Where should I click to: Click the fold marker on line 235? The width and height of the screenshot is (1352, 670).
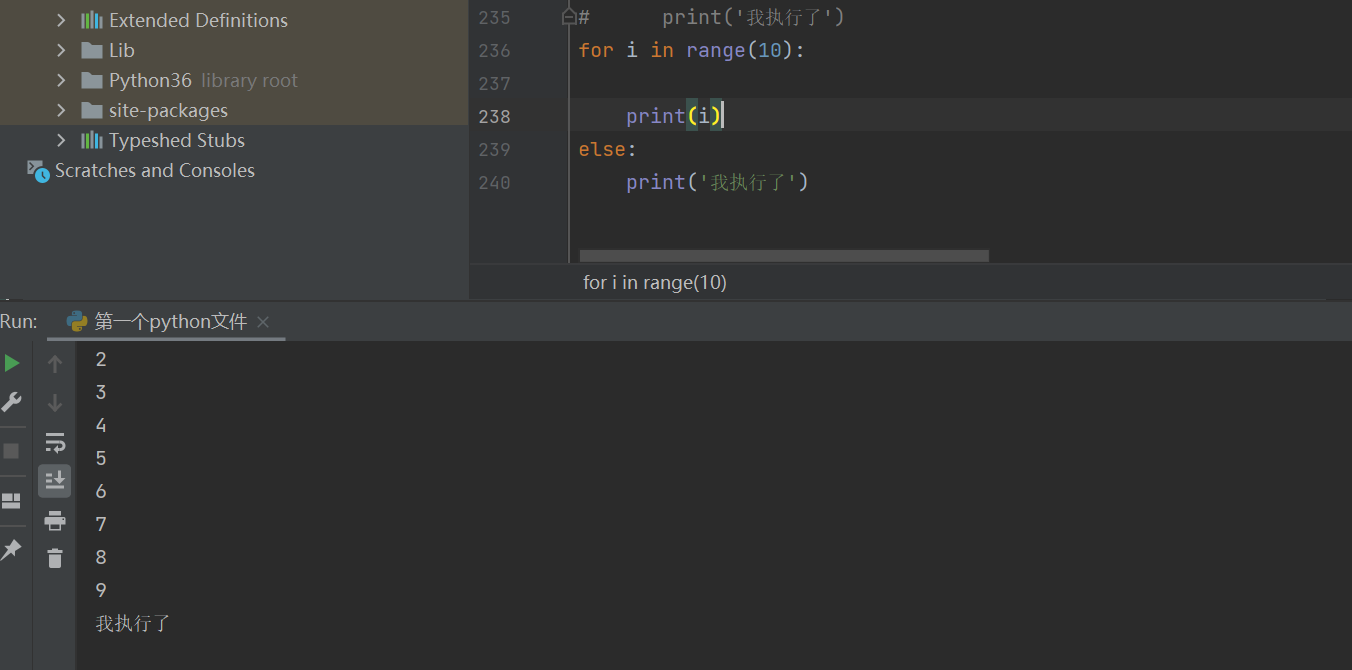(x=569, y=17)
